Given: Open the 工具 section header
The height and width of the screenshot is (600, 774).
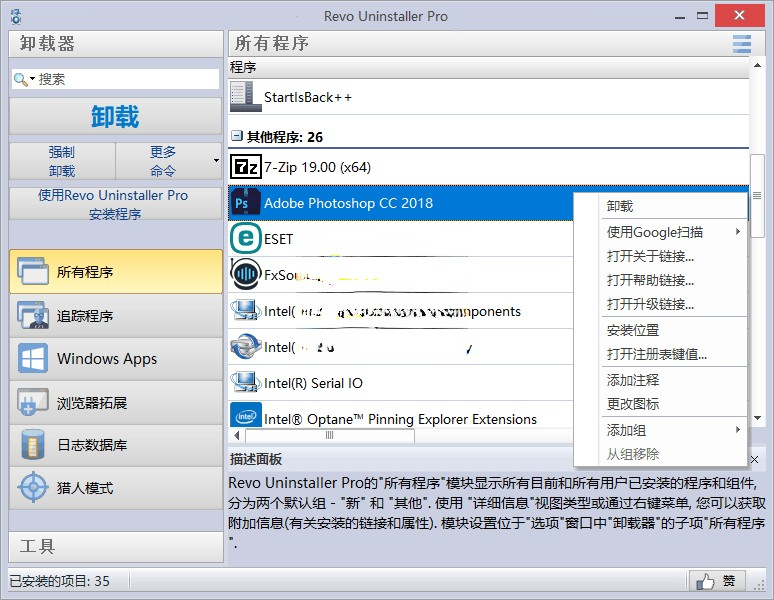Looking at the screenshot, I should coord(116,547).
